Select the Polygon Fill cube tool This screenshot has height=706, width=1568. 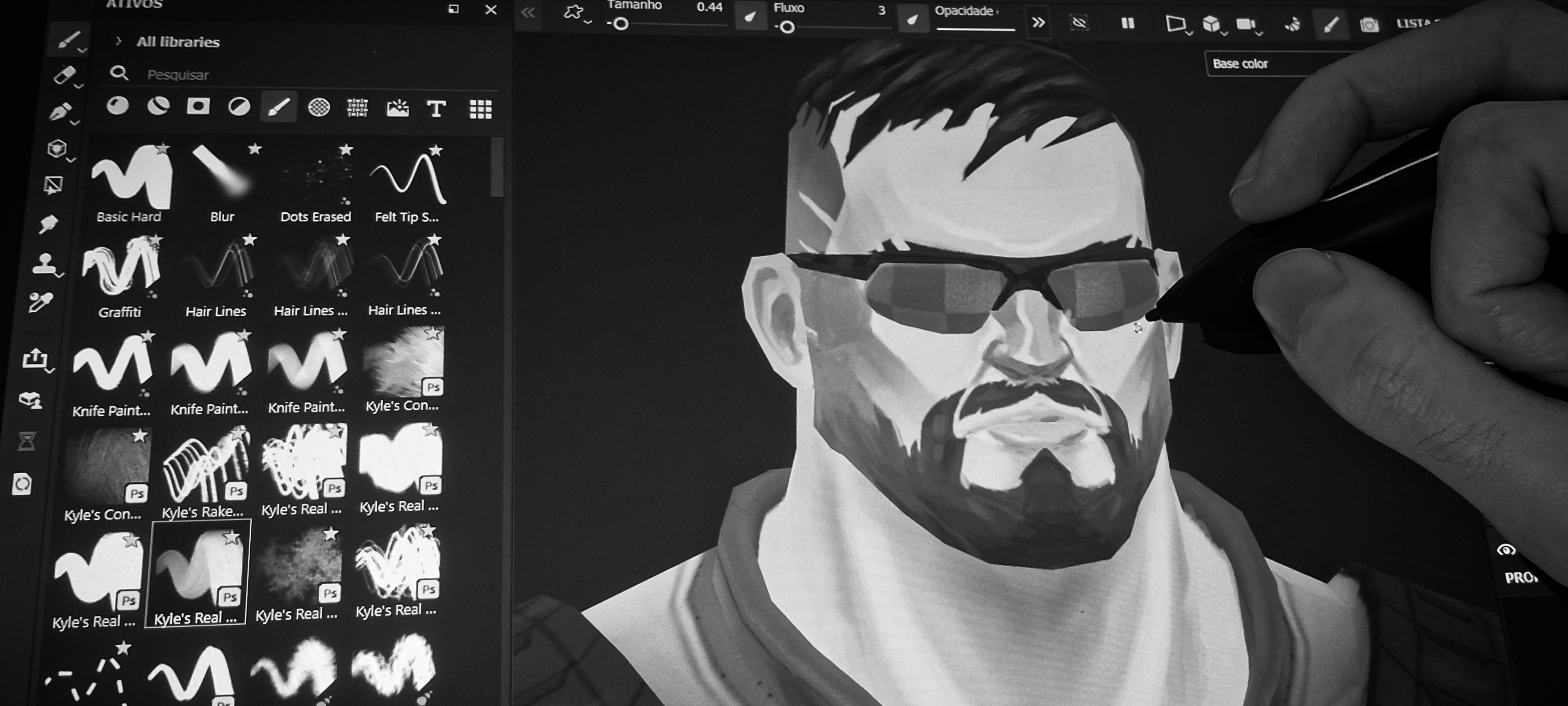pos(57,149)
